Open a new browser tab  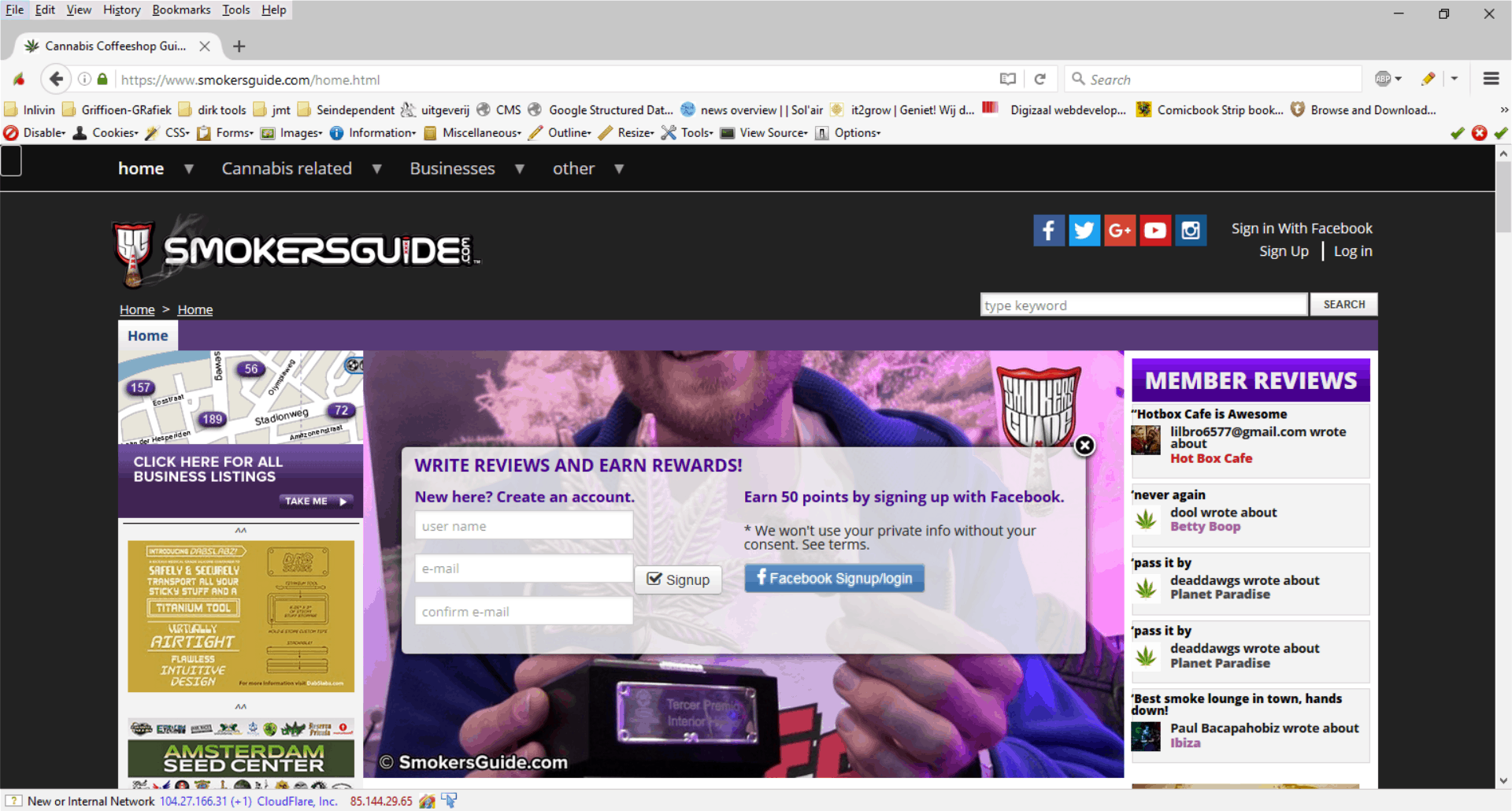pyautogui.click(x=239, y=46)
